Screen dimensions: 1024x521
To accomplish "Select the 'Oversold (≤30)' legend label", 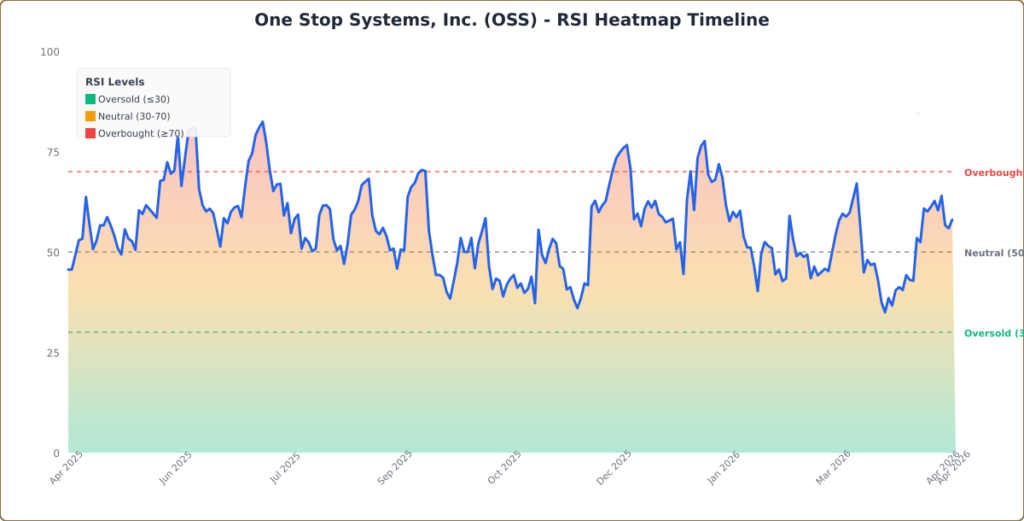I will tap(133, 99).
